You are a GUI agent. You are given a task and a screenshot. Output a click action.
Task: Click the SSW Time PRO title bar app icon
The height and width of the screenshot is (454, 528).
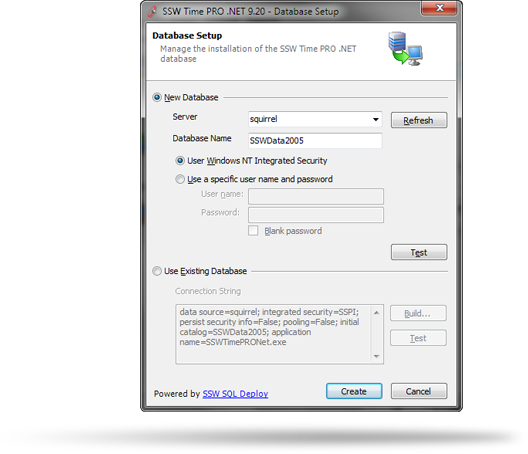(x=152, y=11)
